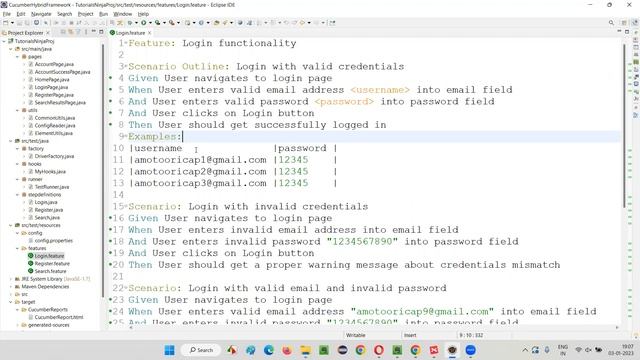
Task: Click the green Run button in toolbar
Action: pos(143,23)
